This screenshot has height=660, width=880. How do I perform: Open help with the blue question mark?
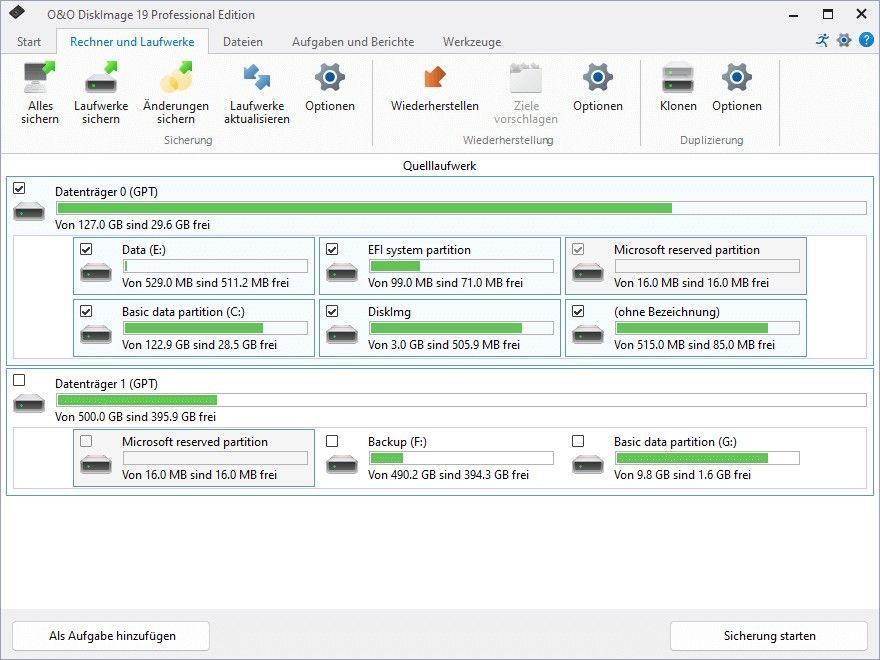click(x=867, y=40)
